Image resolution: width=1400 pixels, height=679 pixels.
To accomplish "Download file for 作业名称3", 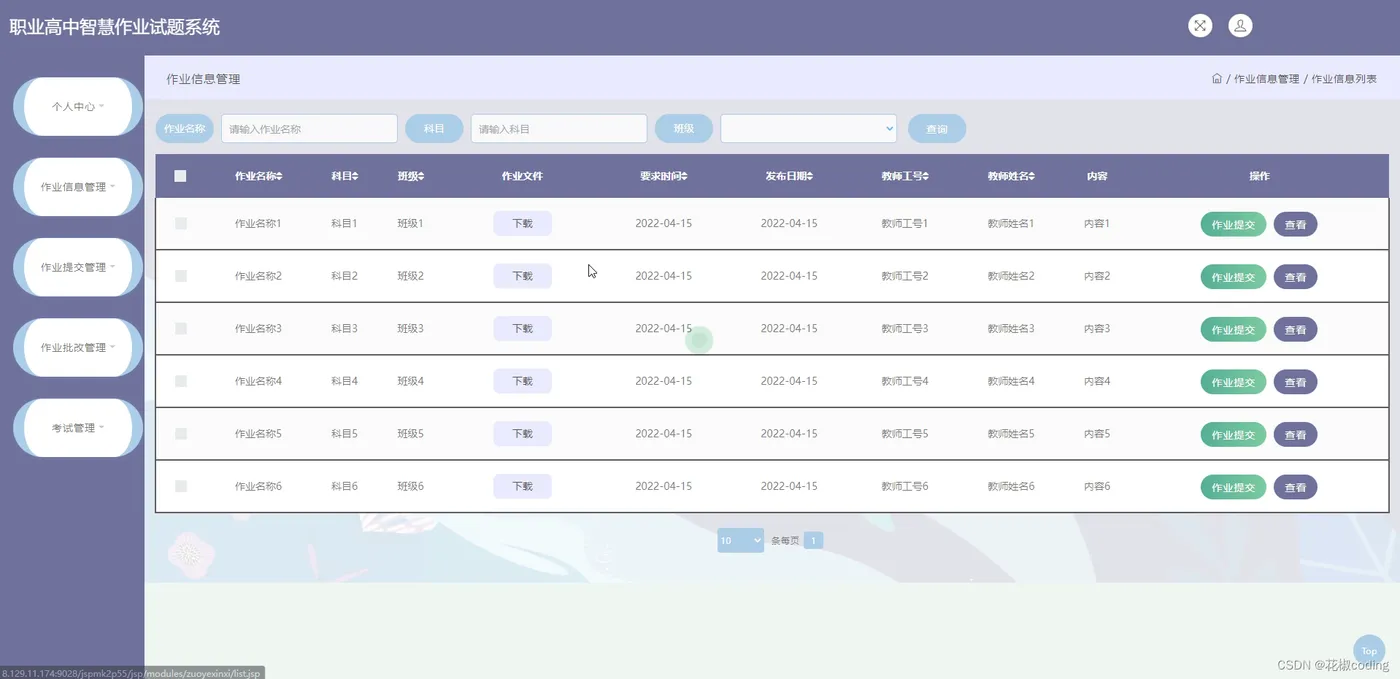I will pos(522,328).
